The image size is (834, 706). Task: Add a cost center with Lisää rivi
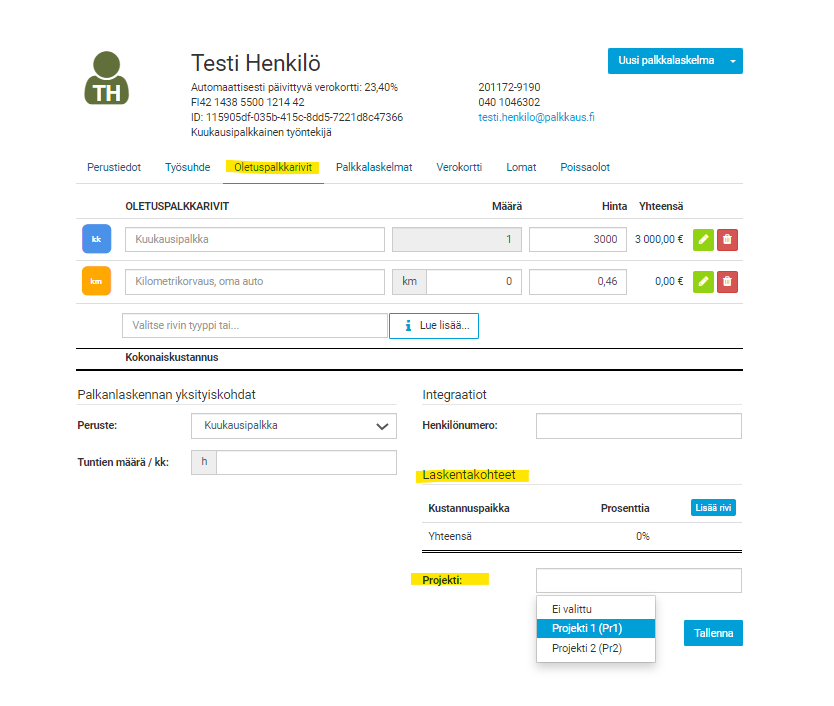pyautogui.click(x=713, y=508)
